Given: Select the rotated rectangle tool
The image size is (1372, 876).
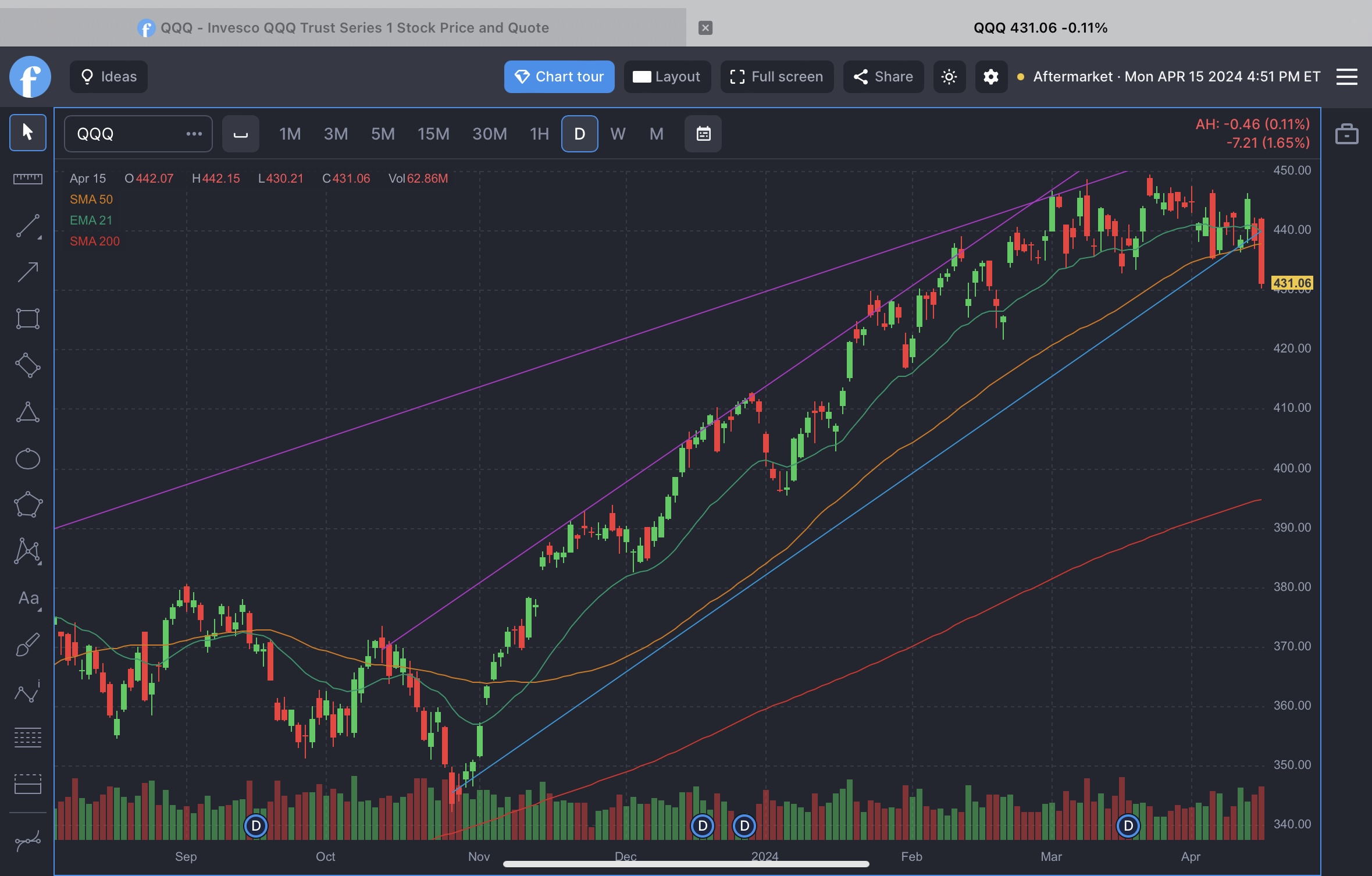Looking at the screenshot, I should (28, 365).
